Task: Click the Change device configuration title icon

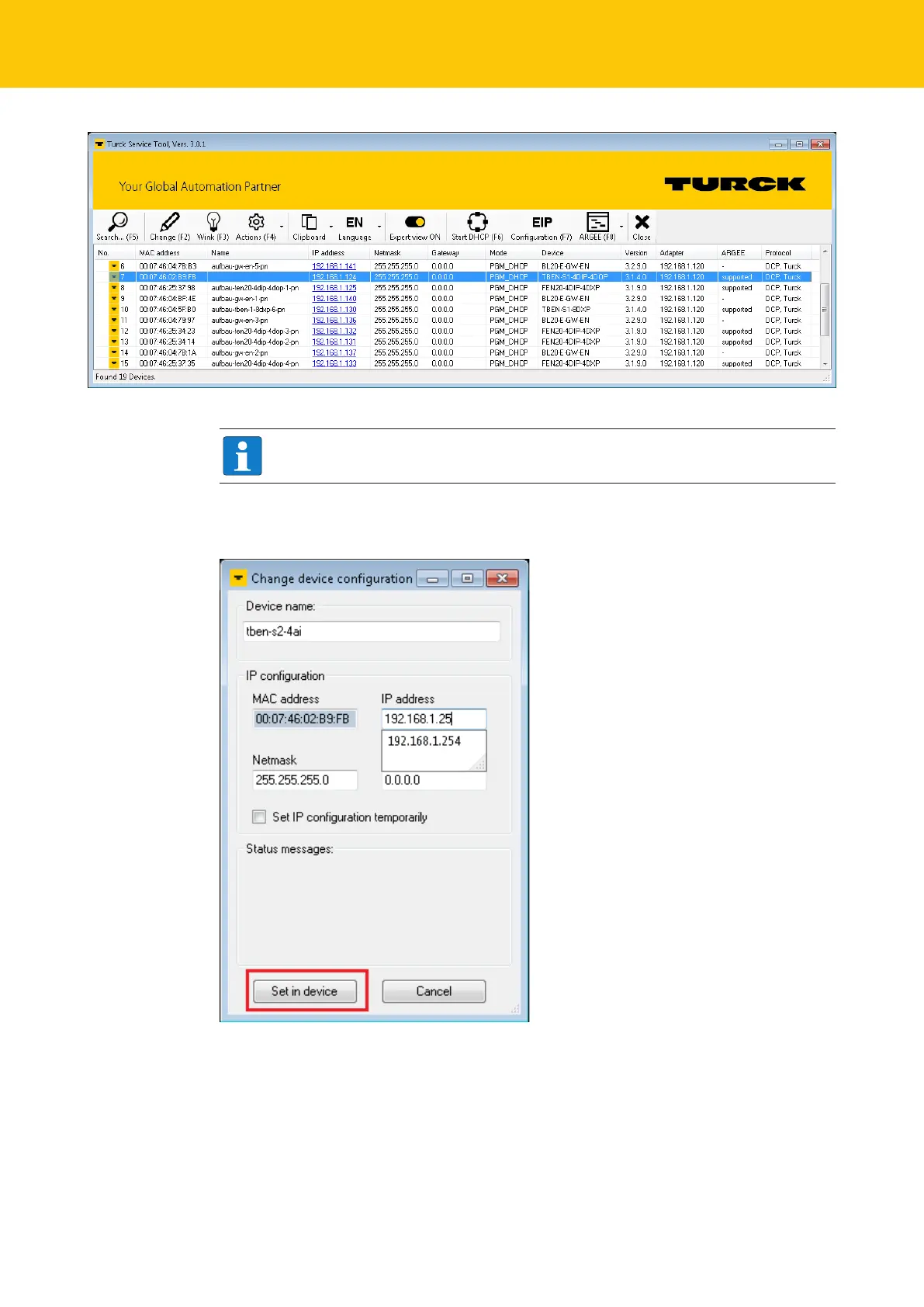Action: click(x=237, y=578)
